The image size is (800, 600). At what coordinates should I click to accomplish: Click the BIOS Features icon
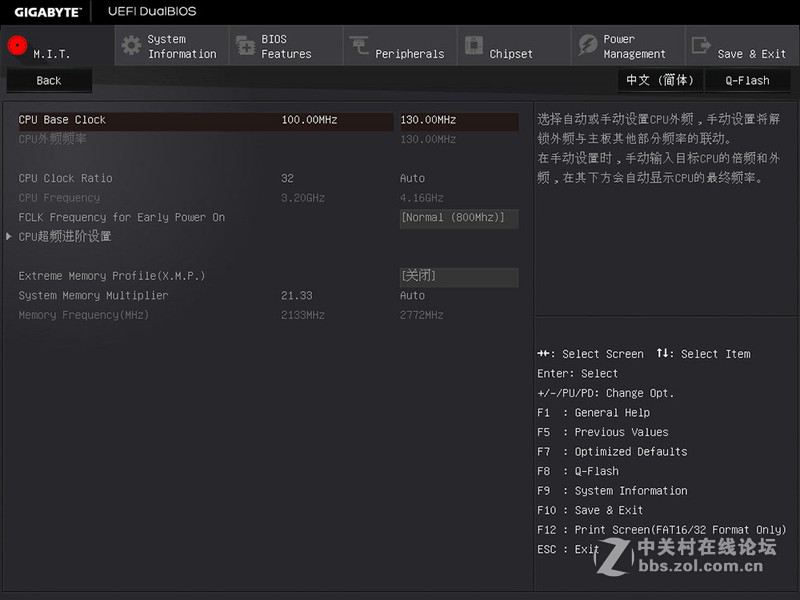[x=245, y=46]
